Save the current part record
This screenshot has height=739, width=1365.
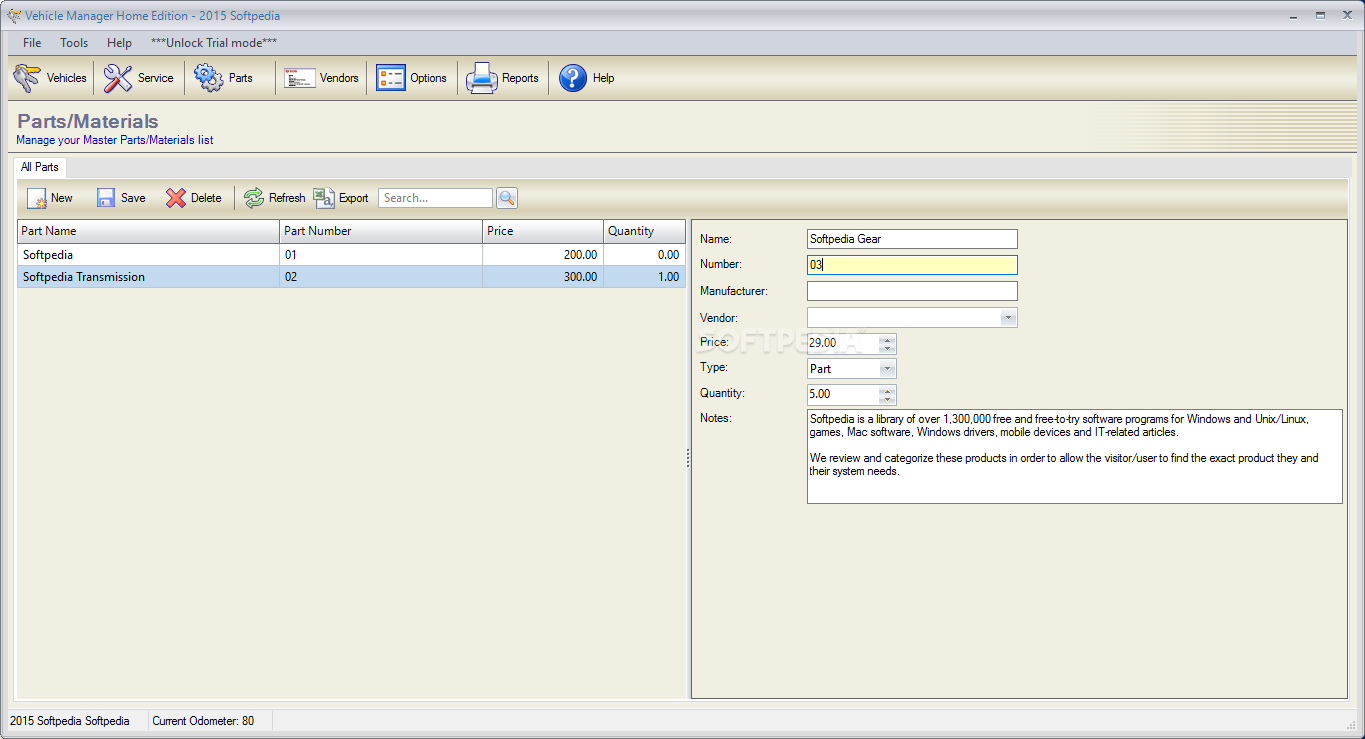(x=121, y=198)
